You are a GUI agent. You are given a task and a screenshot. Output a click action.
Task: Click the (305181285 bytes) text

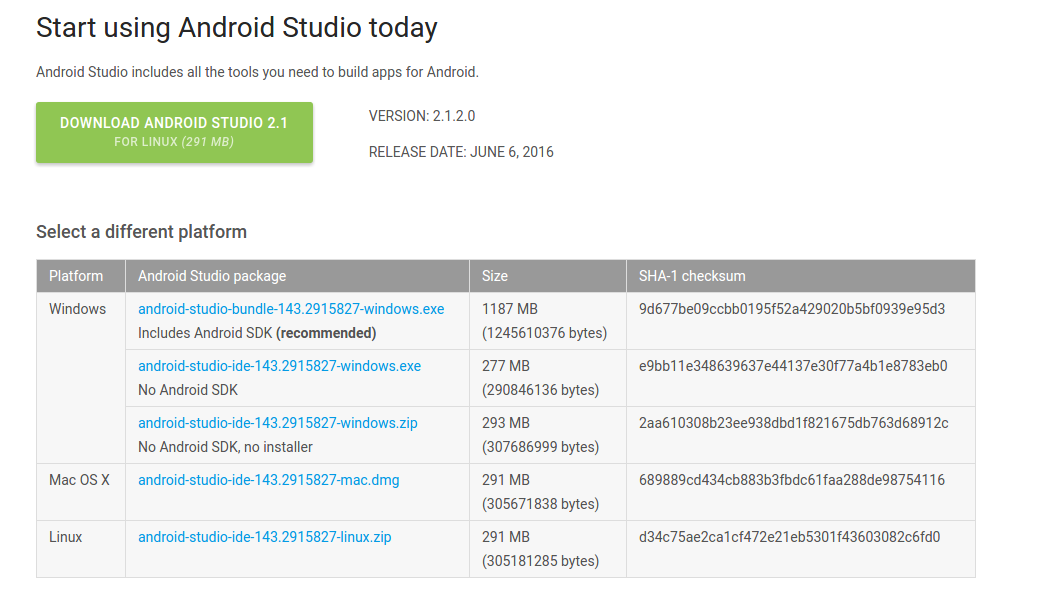click(x=540, y=561)
